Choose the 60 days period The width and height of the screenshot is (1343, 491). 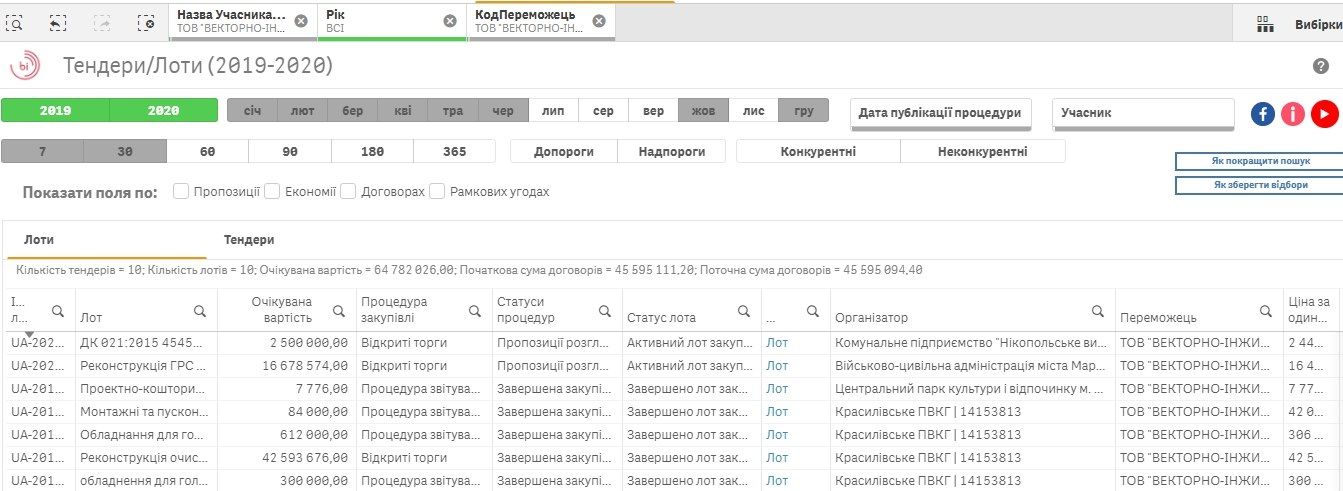[x=207, y=152]
